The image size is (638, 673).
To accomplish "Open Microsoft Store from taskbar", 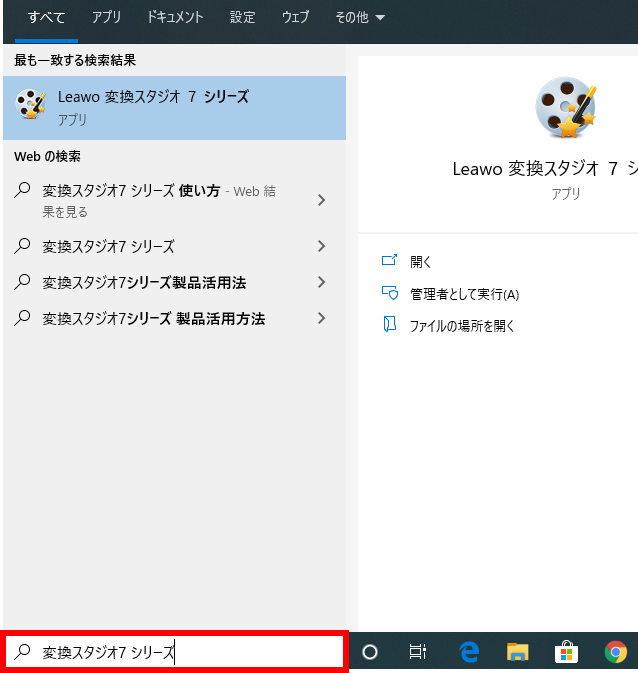I will point(566,652).
